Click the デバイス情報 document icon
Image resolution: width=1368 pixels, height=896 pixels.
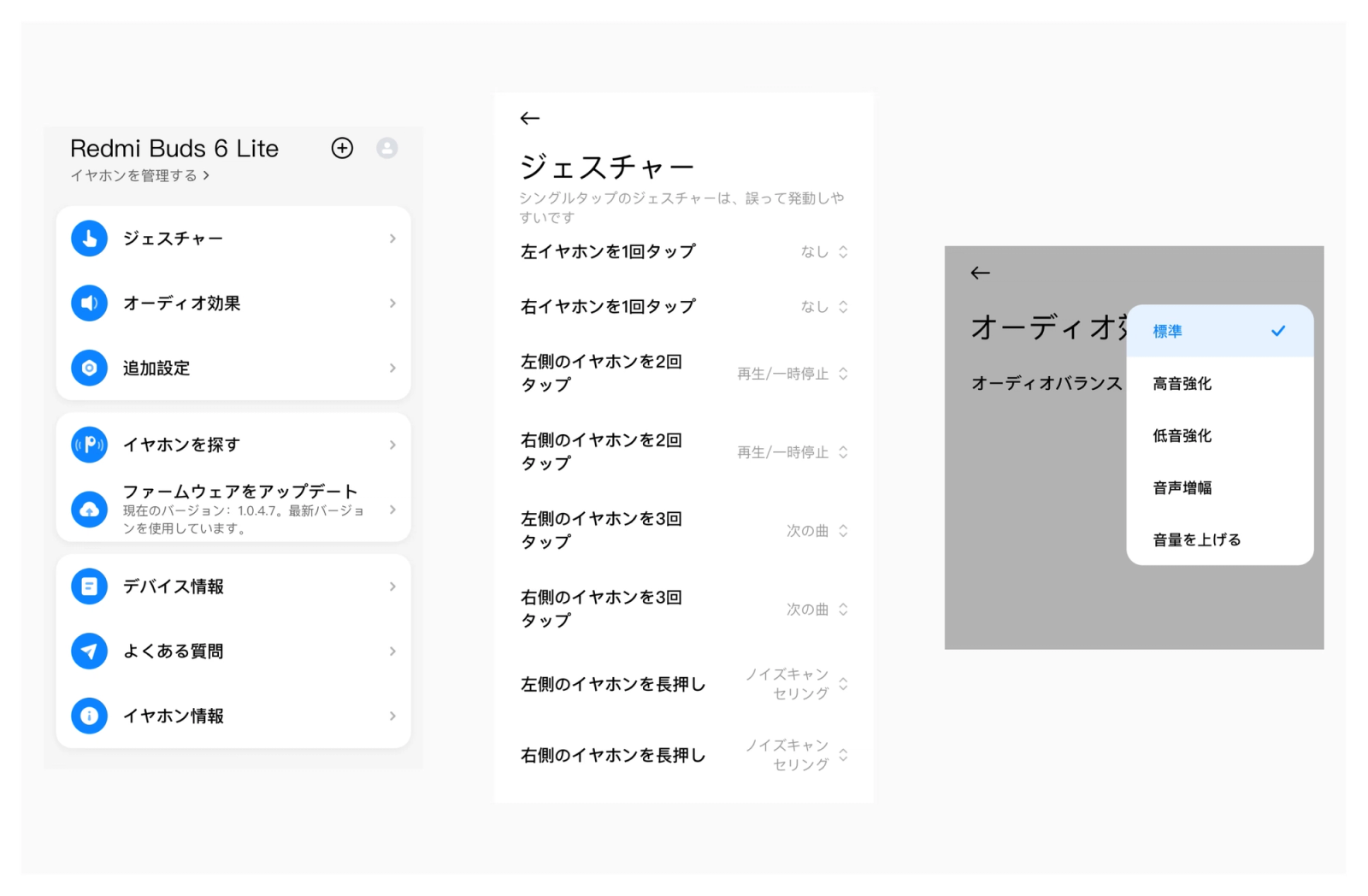(x=89, y=587)
